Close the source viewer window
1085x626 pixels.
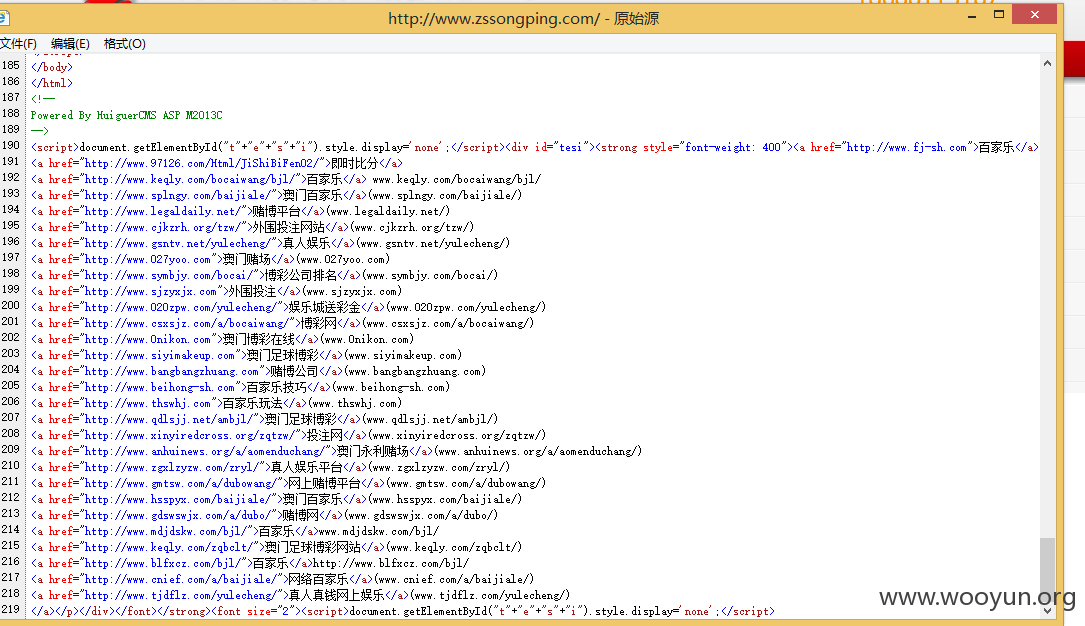pyautogui.click(x=1034, y=15)
